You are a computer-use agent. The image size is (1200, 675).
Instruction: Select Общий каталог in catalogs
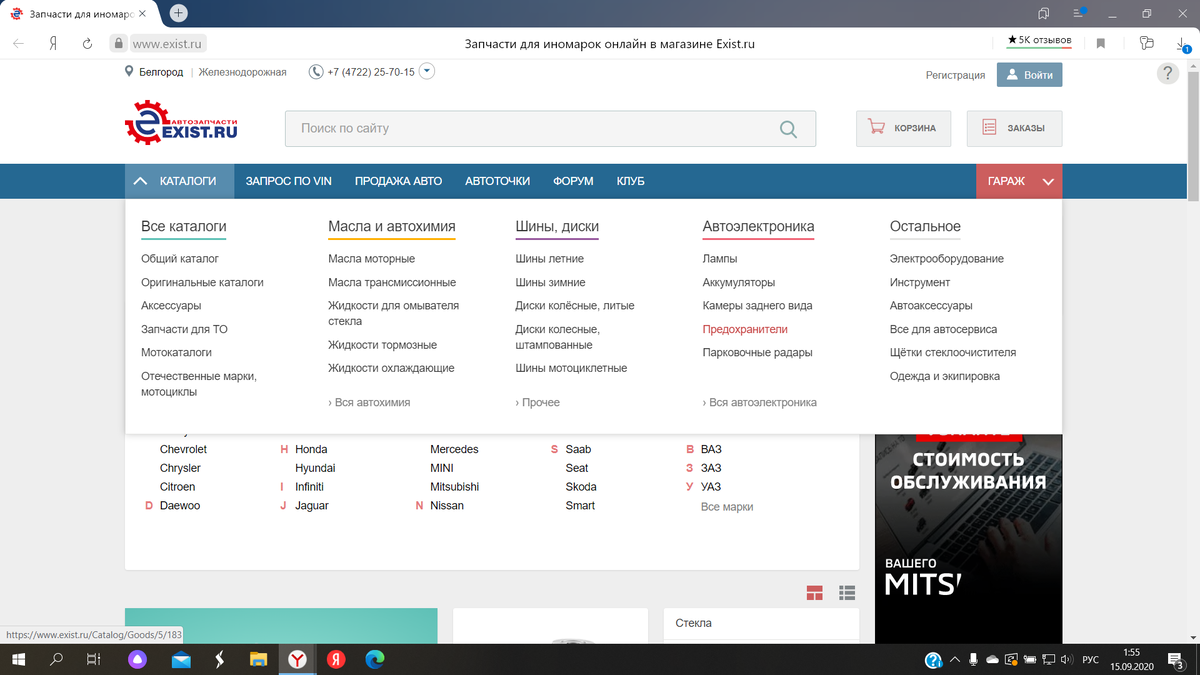(x=180, y=259)
